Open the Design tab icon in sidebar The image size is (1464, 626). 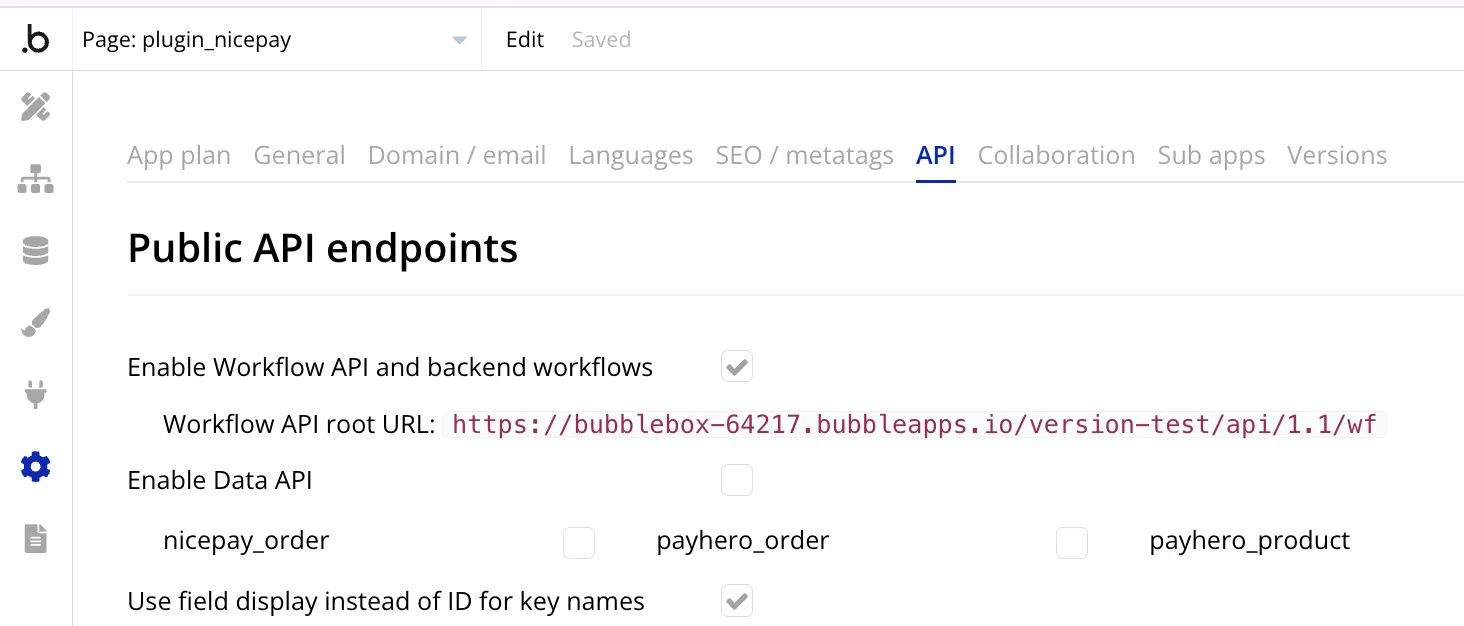pos(36,107)
